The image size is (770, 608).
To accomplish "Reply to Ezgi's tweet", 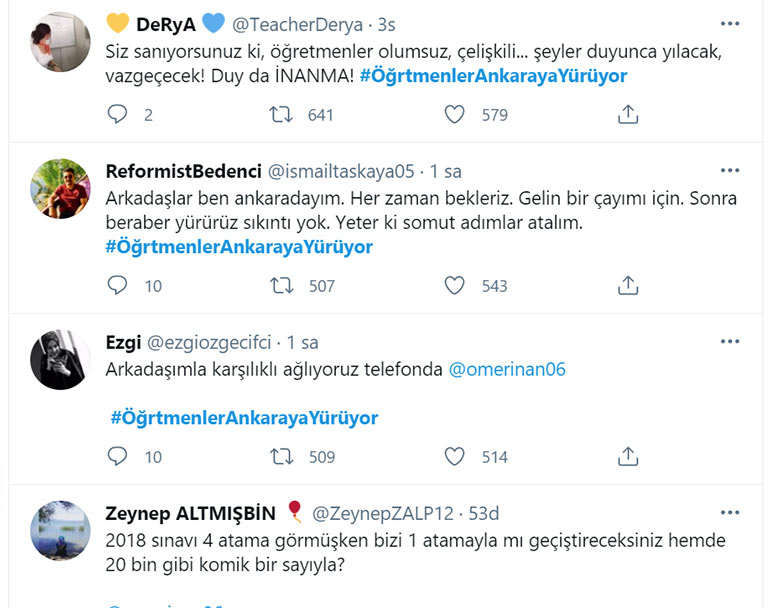I will tap(117, 457).
